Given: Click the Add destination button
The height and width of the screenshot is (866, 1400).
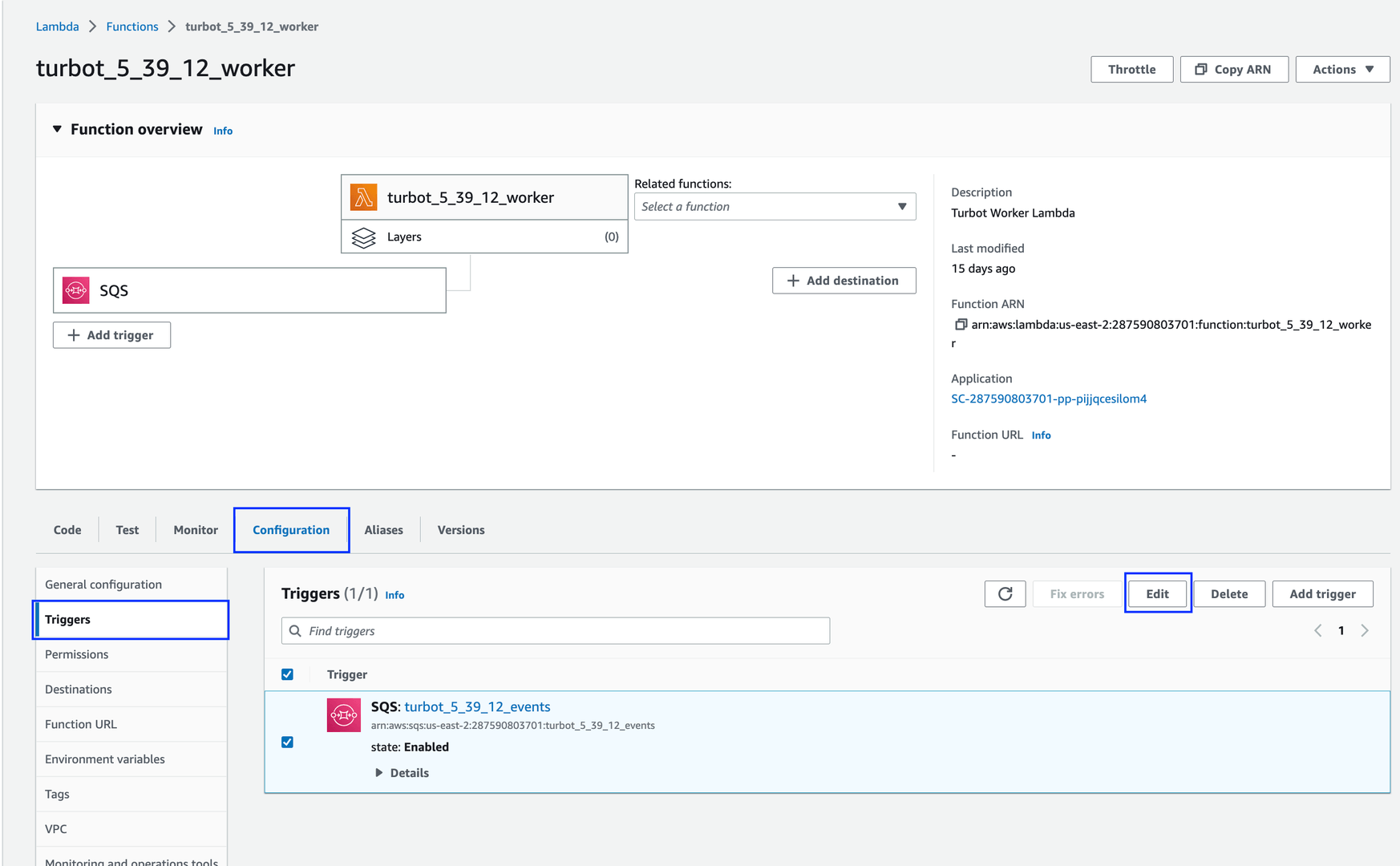Looking at the screenshot, I should (x=844, y=281).
